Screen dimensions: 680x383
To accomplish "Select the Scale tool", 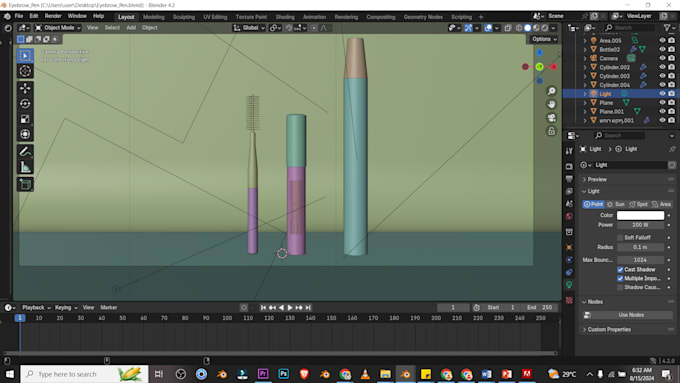I will pyautogui.click(x=25, y=119).
